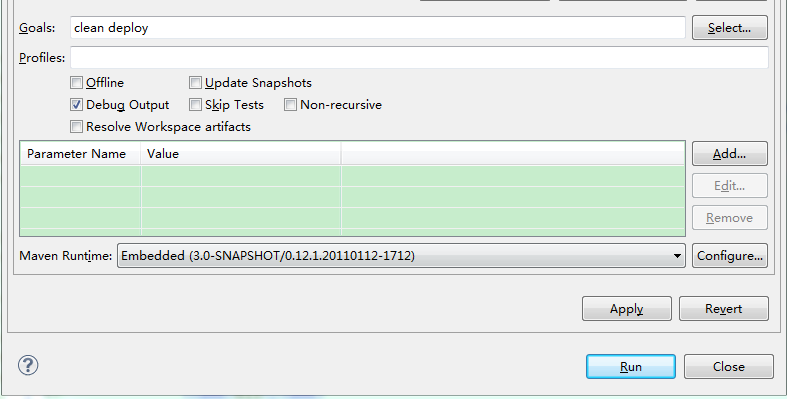Add a new parameter with Add... button

click(730, 154)
